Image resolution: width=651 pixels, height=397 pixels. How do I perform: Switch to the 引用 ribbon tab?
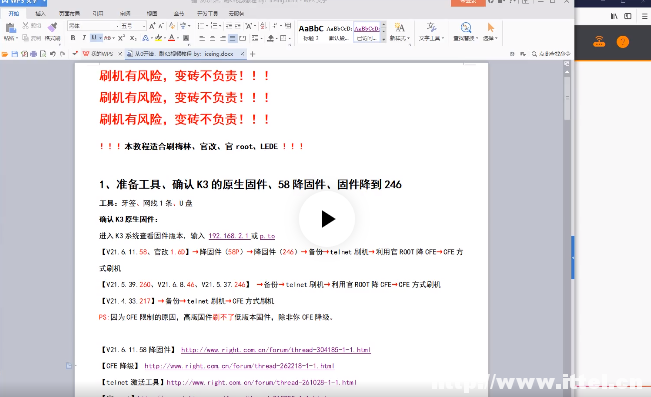pos(98,13)
